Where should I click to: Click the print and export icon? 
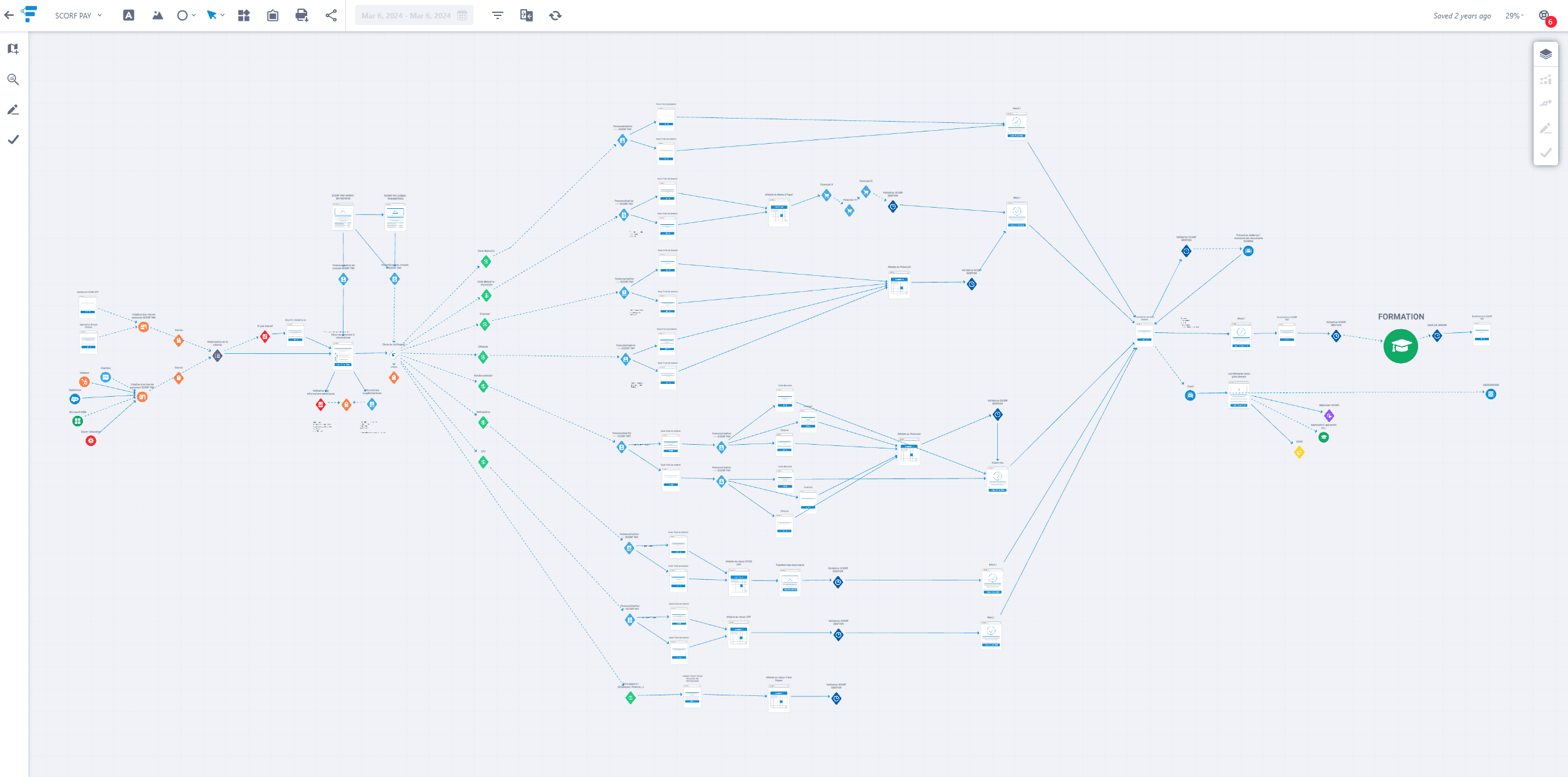coord(302,15)
